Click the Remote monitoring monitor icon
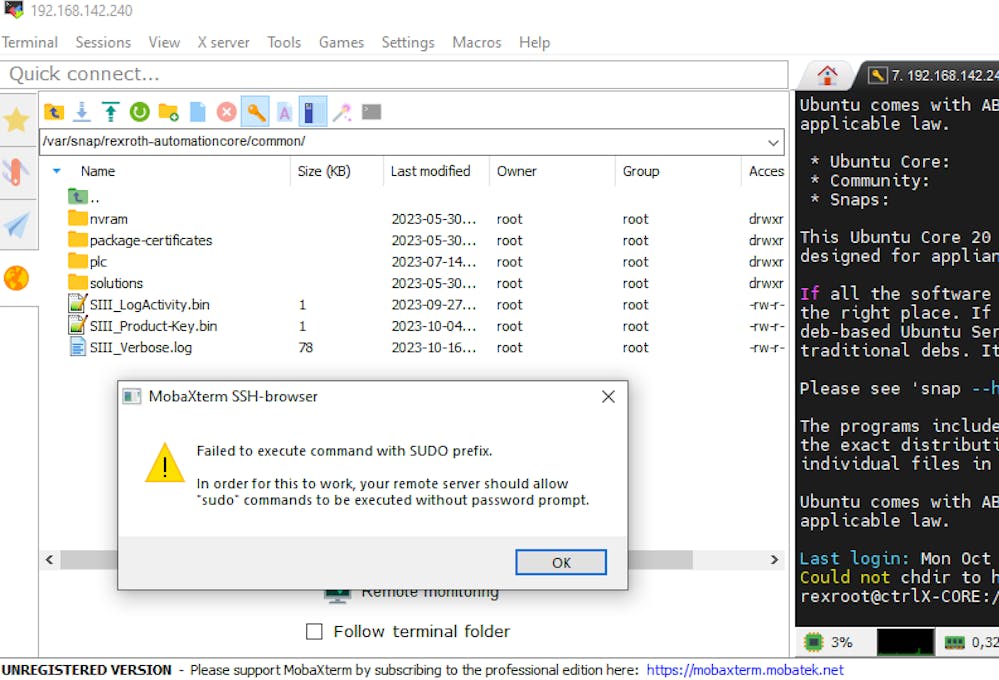The width and height of the screenshot is (999, 680). (x=337, y=595)
